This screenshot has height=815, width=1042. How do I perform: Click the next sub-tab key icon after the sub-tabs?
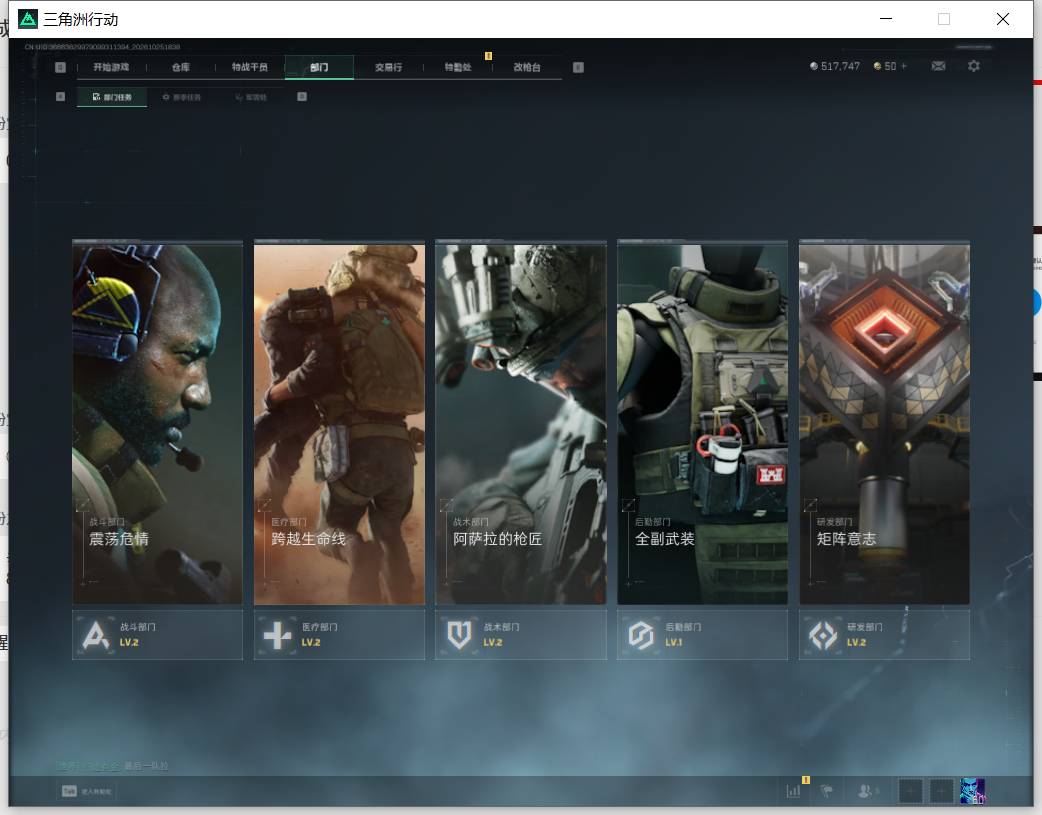pos(302,96)
